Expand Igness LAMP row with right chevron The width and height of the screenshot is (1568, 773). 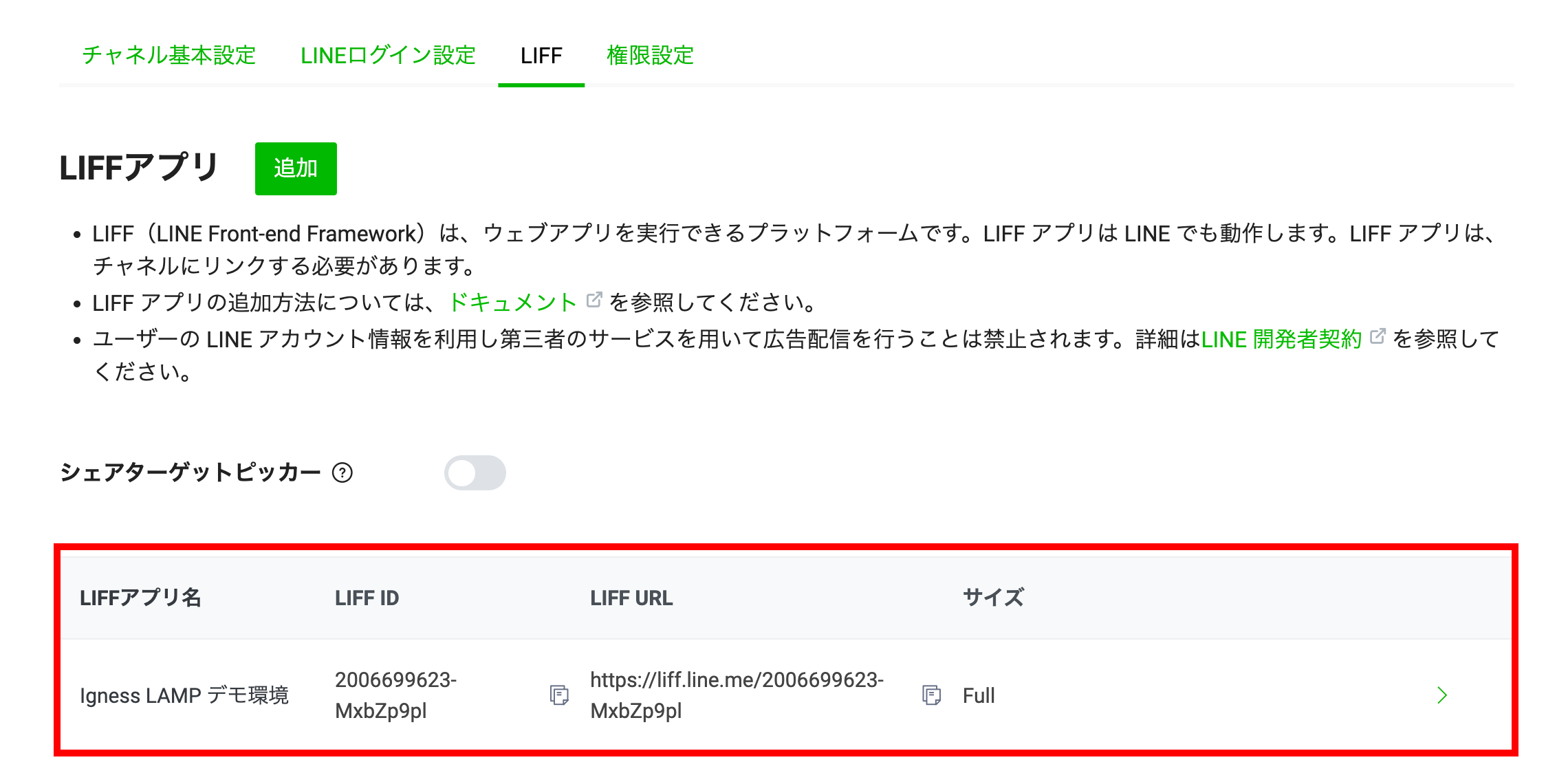pos(1442,695)
